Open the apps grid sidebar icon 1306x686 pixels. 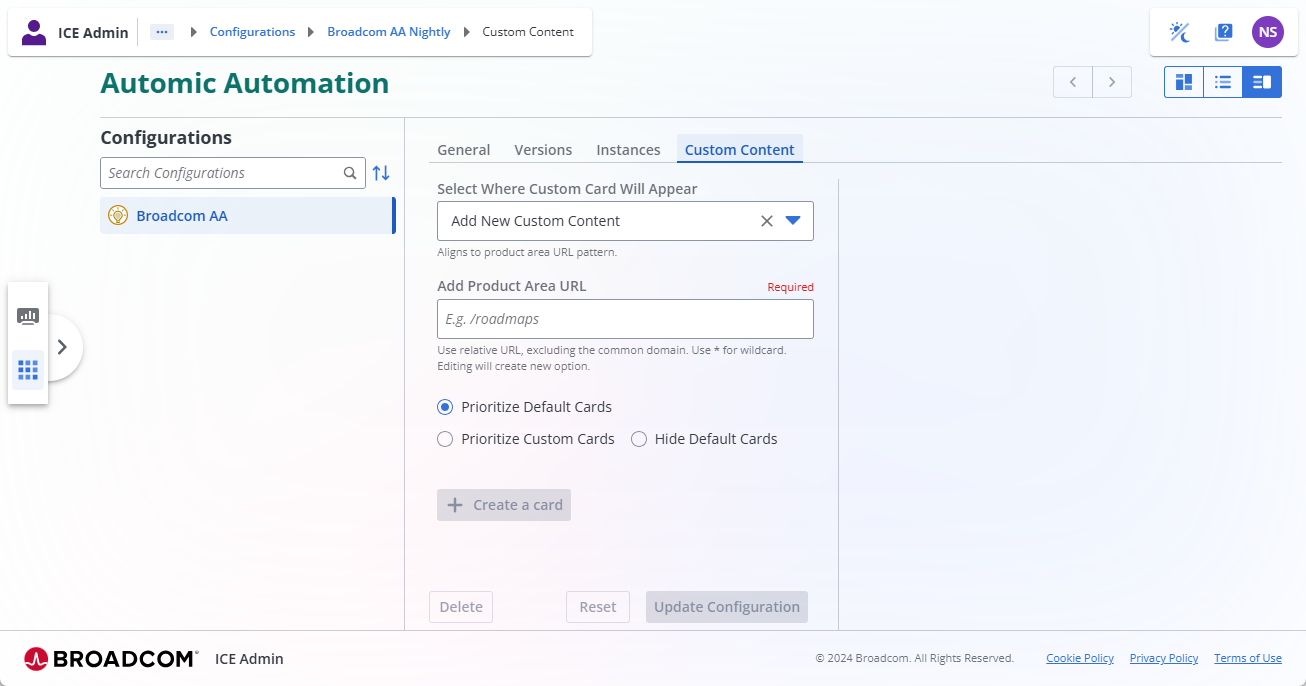pos(28,370)
